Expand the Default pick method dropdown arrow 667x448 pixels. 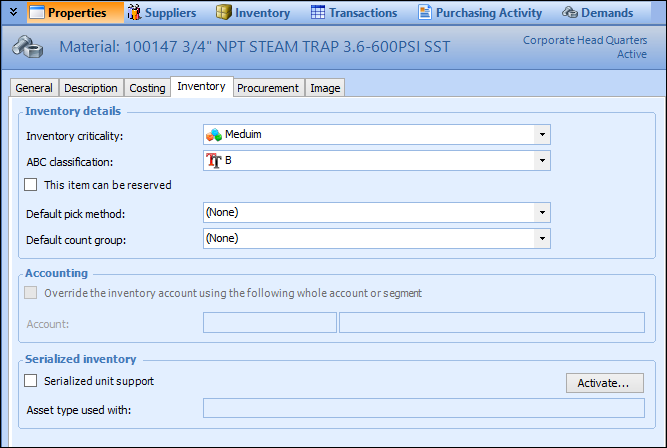click(x=542, y=213)
